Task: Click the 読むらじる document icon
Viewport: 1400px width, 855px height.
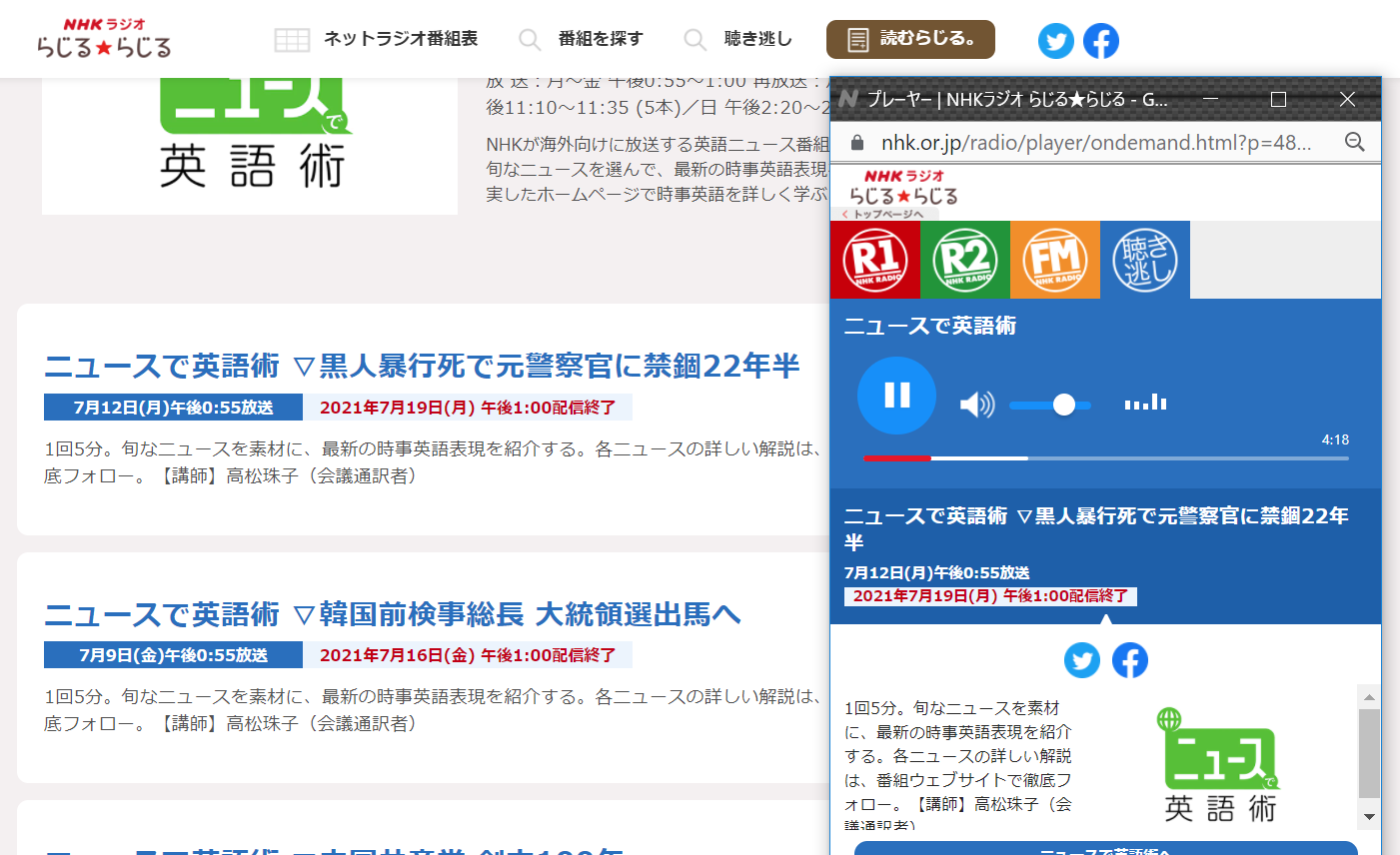Action: point(857,40)
